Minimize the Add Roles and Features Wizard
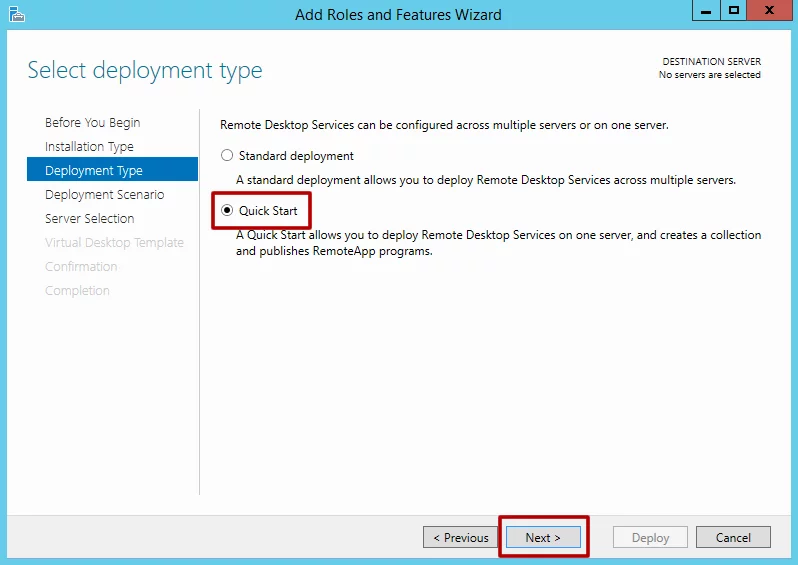This screenshot has height=565, width=798. click(x=704, y=11)
